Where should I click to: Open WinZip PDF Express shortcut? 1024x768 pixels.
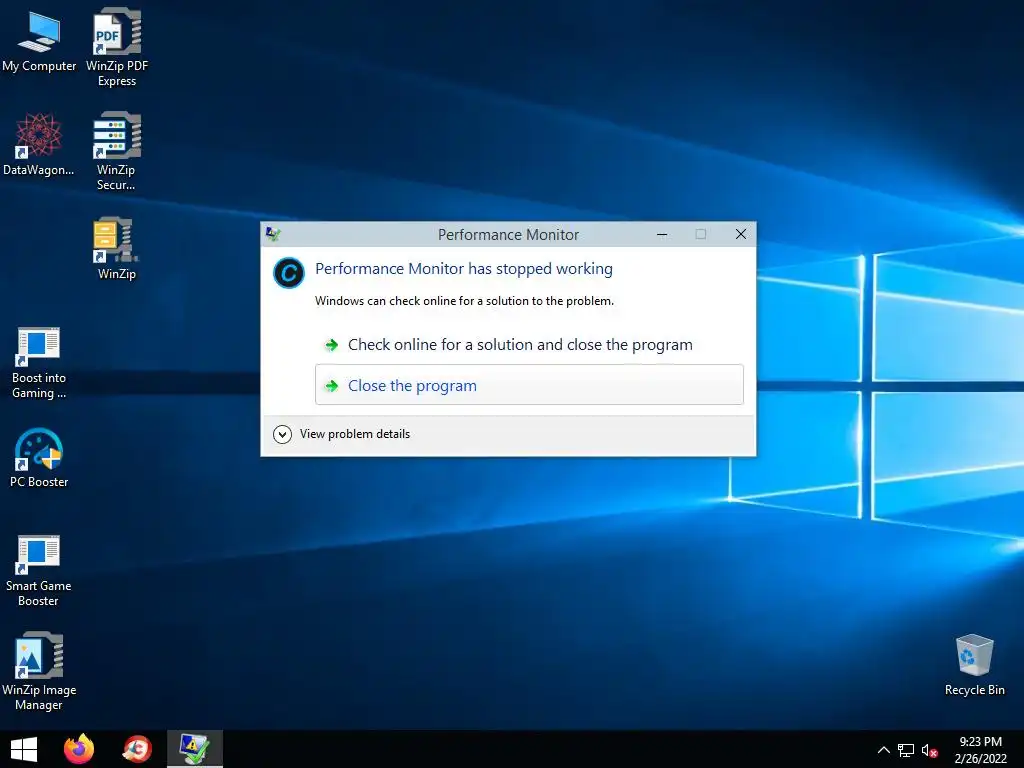coord(117,47)
